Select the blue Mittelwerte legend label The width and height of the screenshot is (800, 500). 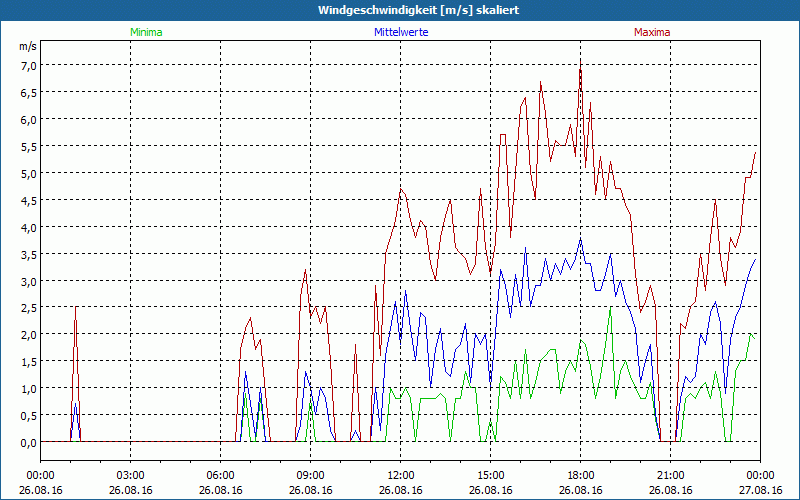point(401,32)
